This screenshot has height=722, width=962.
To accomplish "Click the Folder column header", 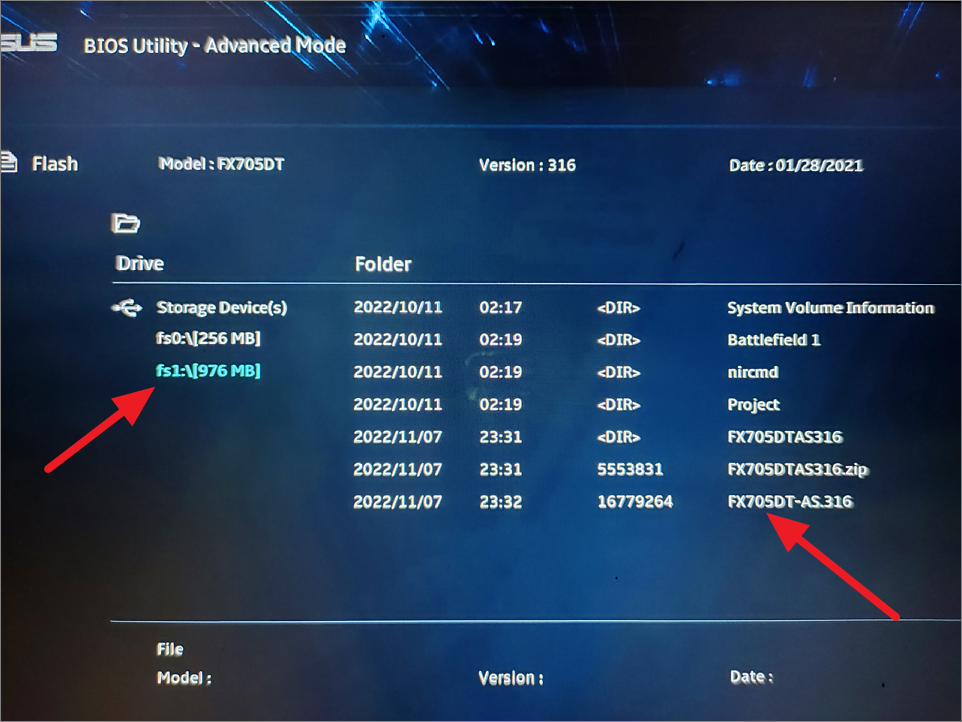I will click(x=383, y=264).
